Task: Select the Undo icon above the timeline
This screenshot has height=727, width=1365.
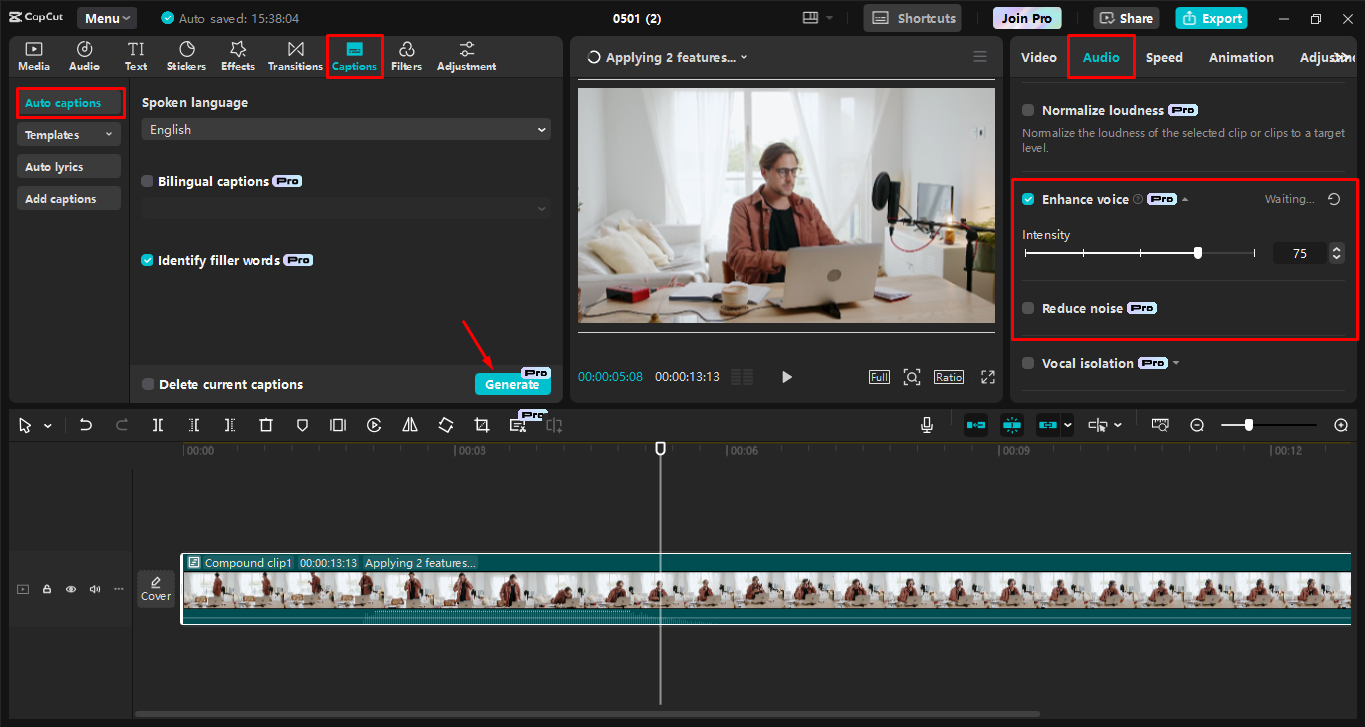Action: [x=86, y=424]
